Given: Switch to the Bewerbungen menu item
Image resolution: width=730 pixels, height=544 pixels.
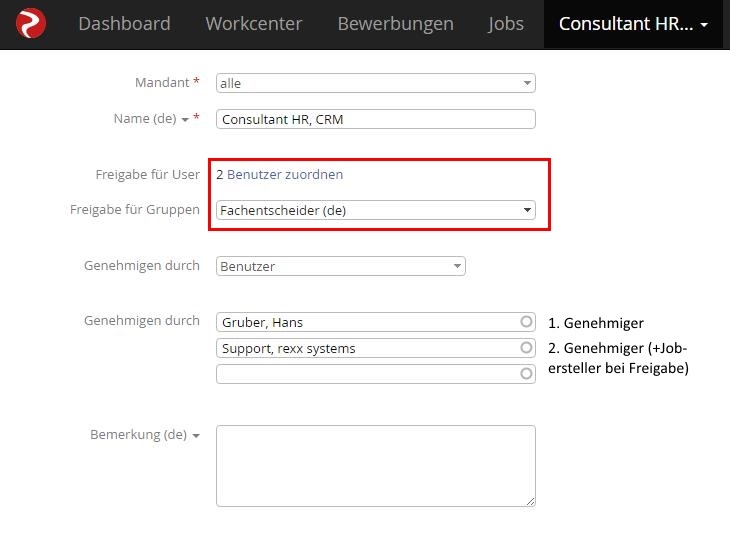Looking at the screenshot, I should (396, 24).
